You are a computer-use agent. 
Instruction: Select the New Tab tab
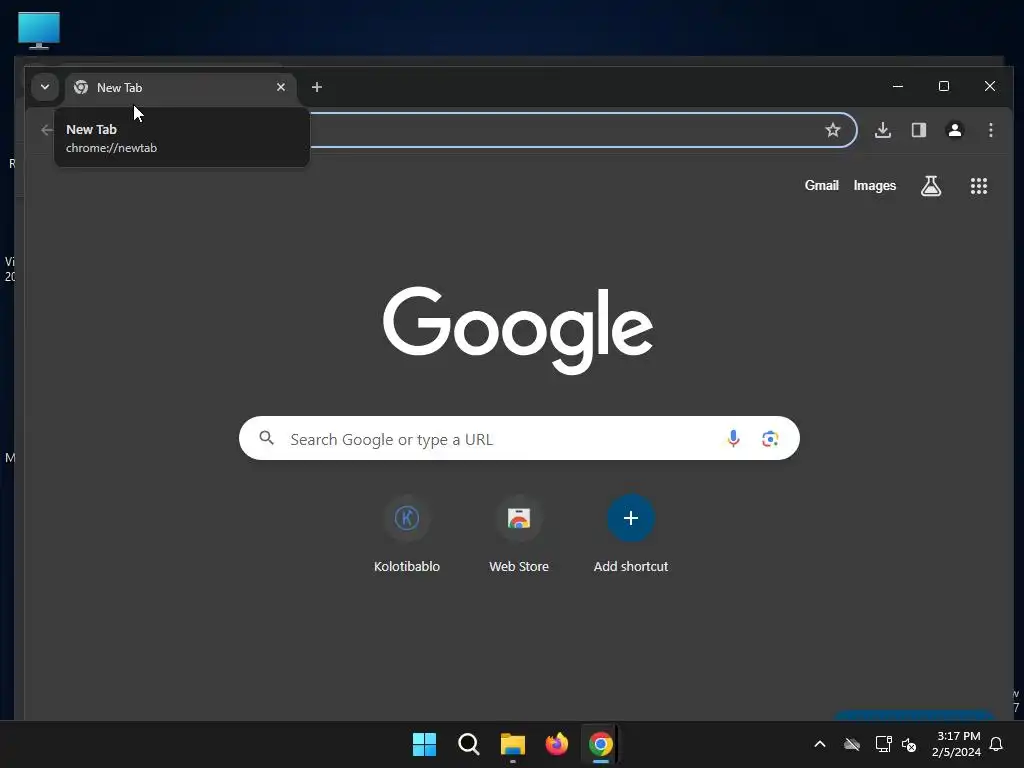pos(181,88)
